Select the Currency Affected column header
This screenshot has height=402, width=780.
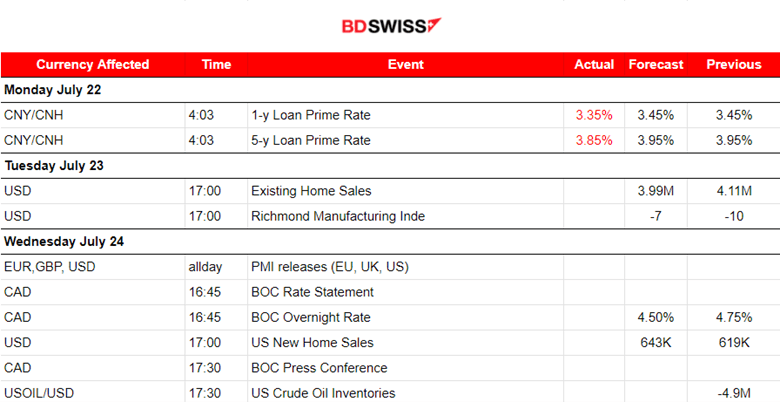pyautogui.click(x=93, y=64)
